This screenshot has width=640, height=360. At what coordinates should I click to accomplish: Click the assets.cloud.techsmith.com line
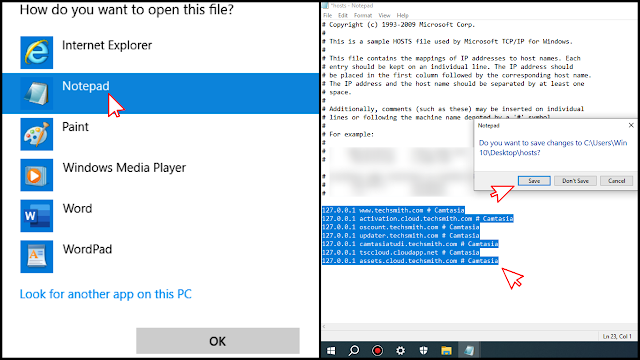point(410,260)
